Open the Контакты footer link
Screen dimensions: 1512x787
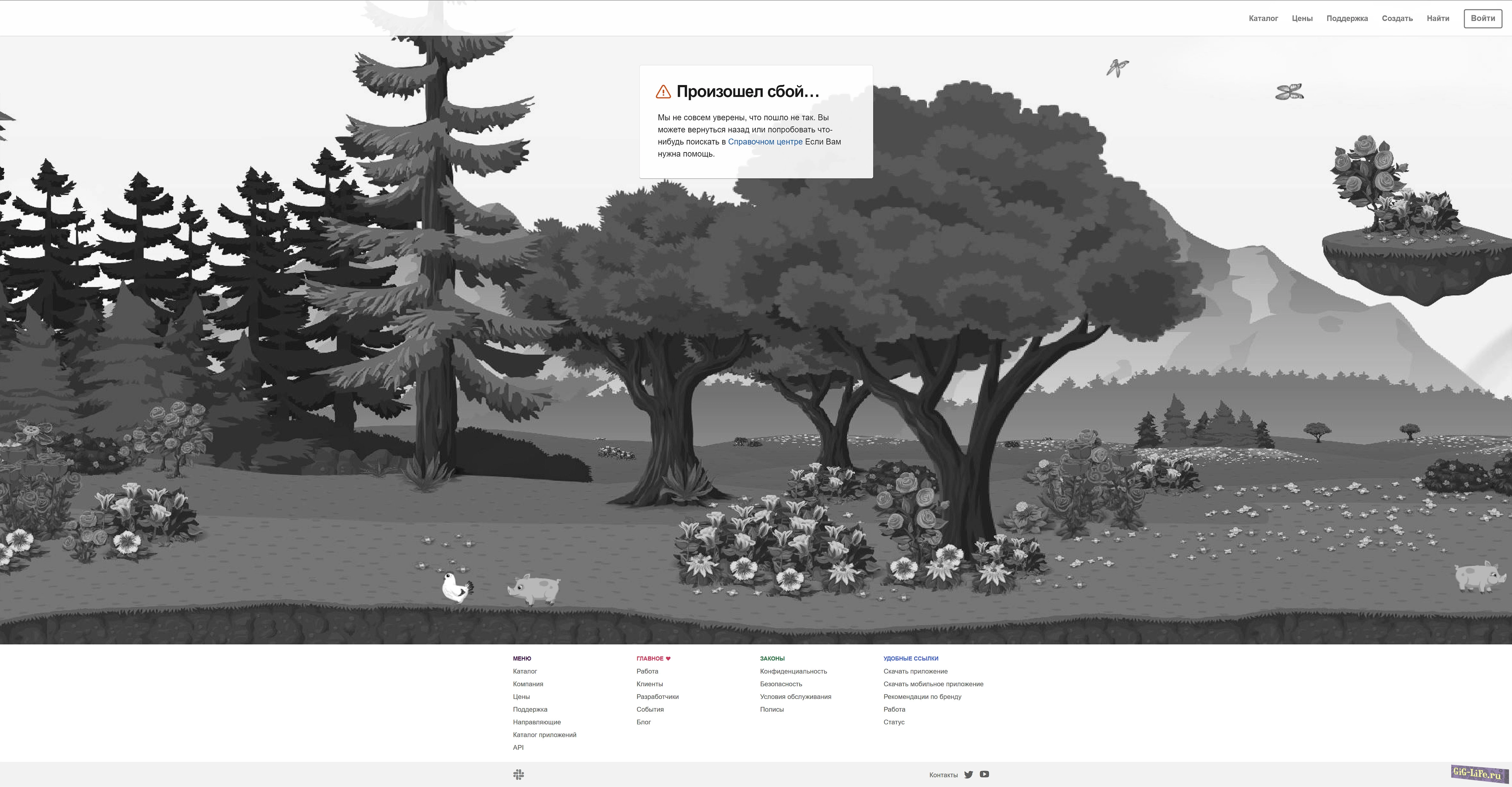[x=943, y=775]
